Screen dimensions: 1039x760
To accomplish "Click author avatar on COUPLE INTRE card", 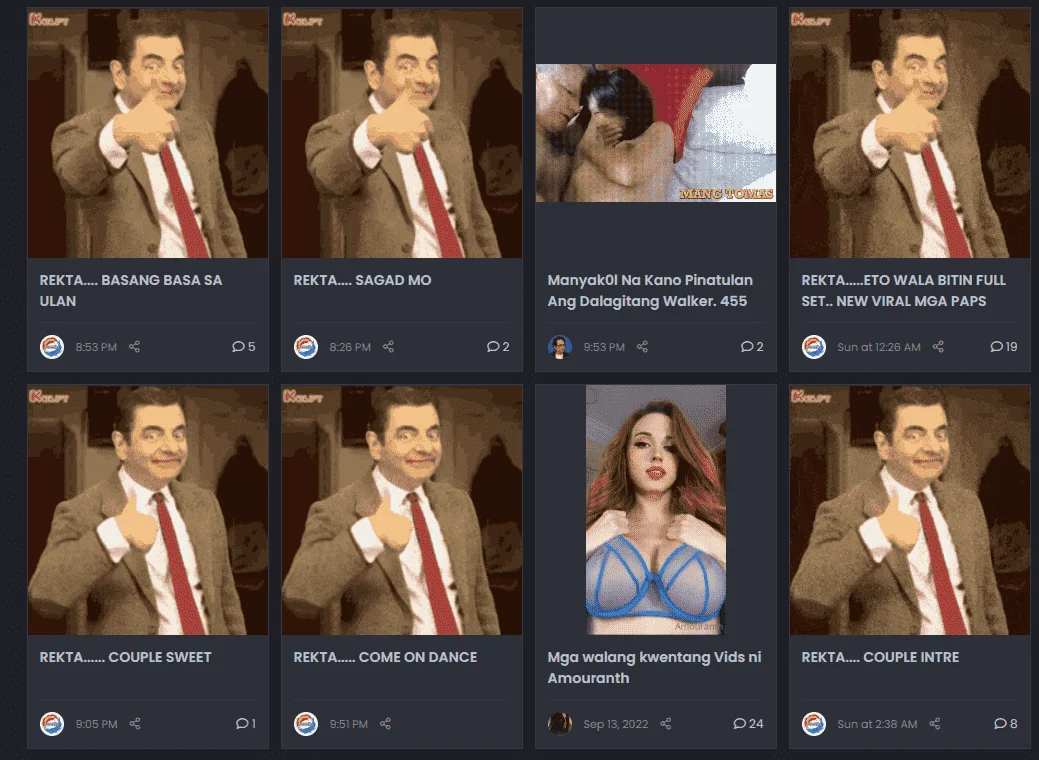I will coord(814,724).
